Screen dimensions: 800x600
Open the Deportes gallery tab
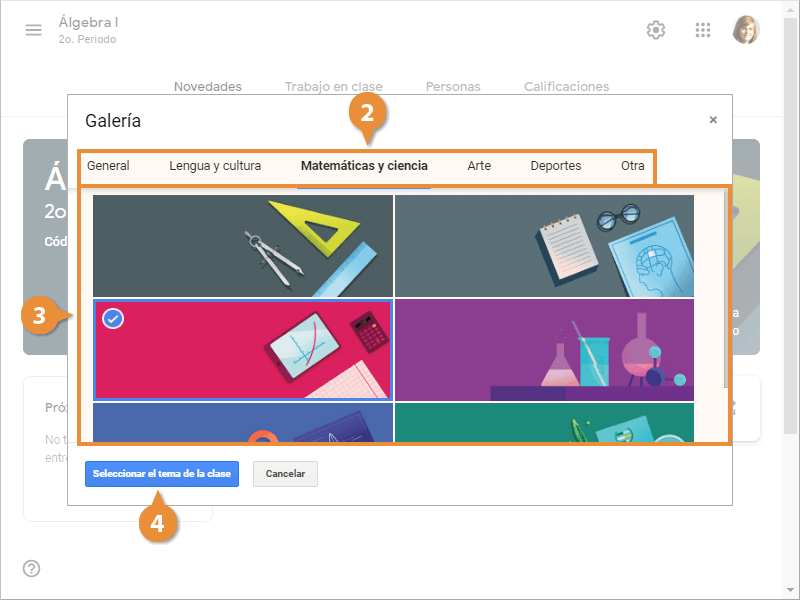(556, 166)
